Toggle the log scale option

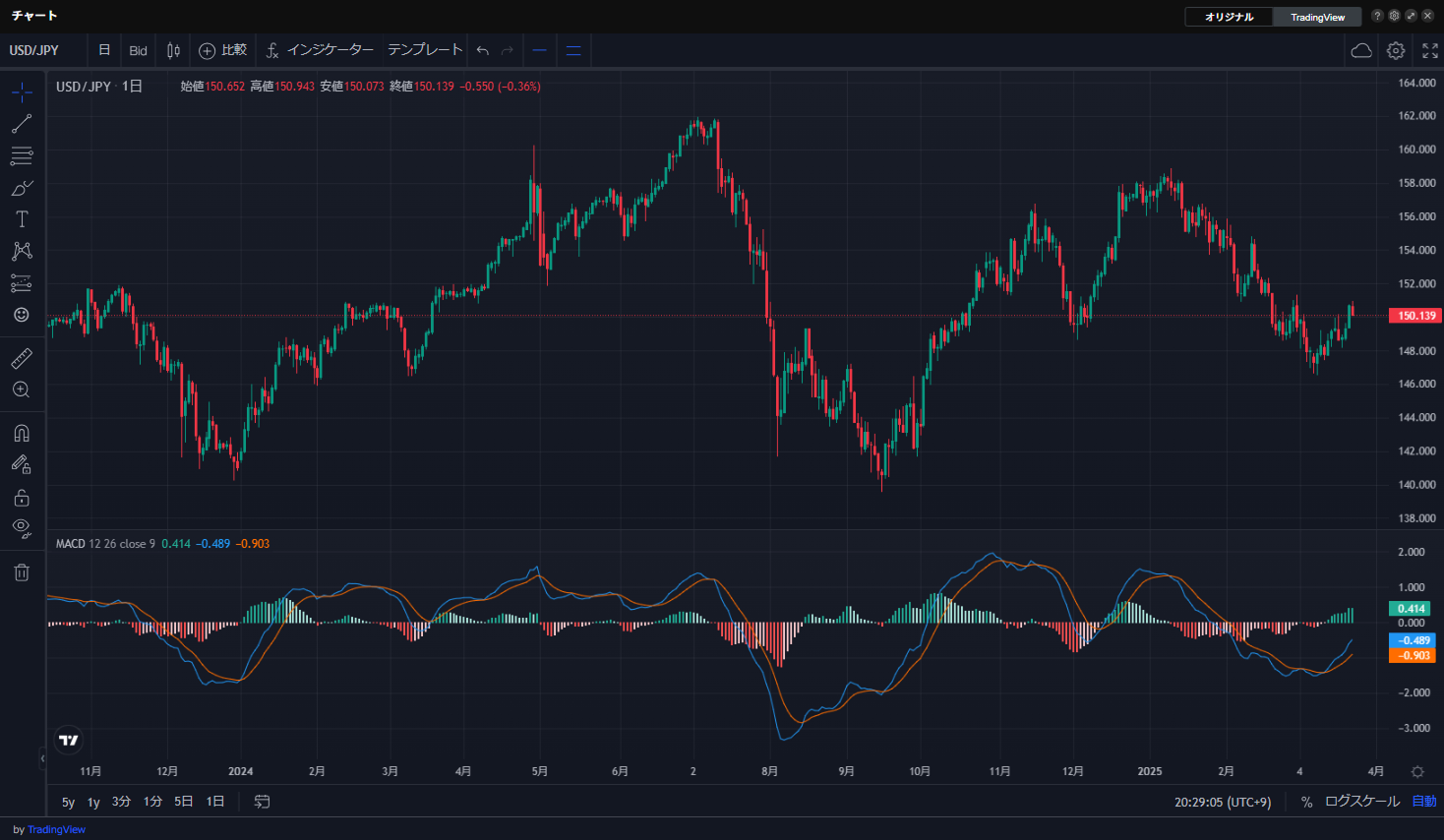click(x=1361, y=802)
